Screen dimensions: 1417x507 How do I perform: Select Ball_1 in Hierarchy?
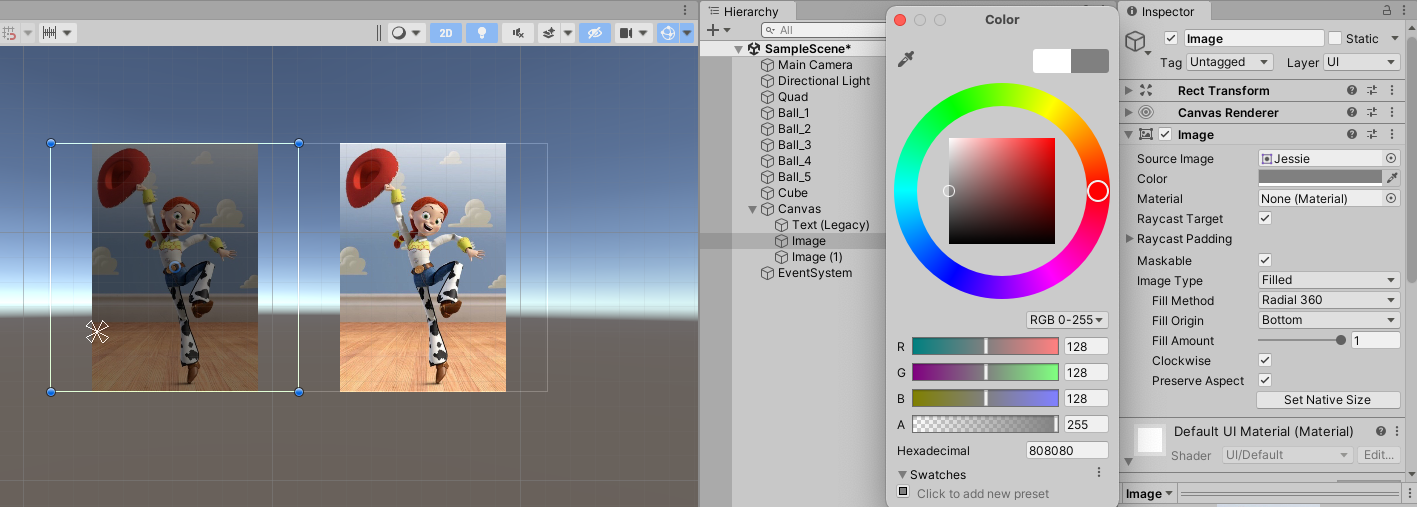794,113
